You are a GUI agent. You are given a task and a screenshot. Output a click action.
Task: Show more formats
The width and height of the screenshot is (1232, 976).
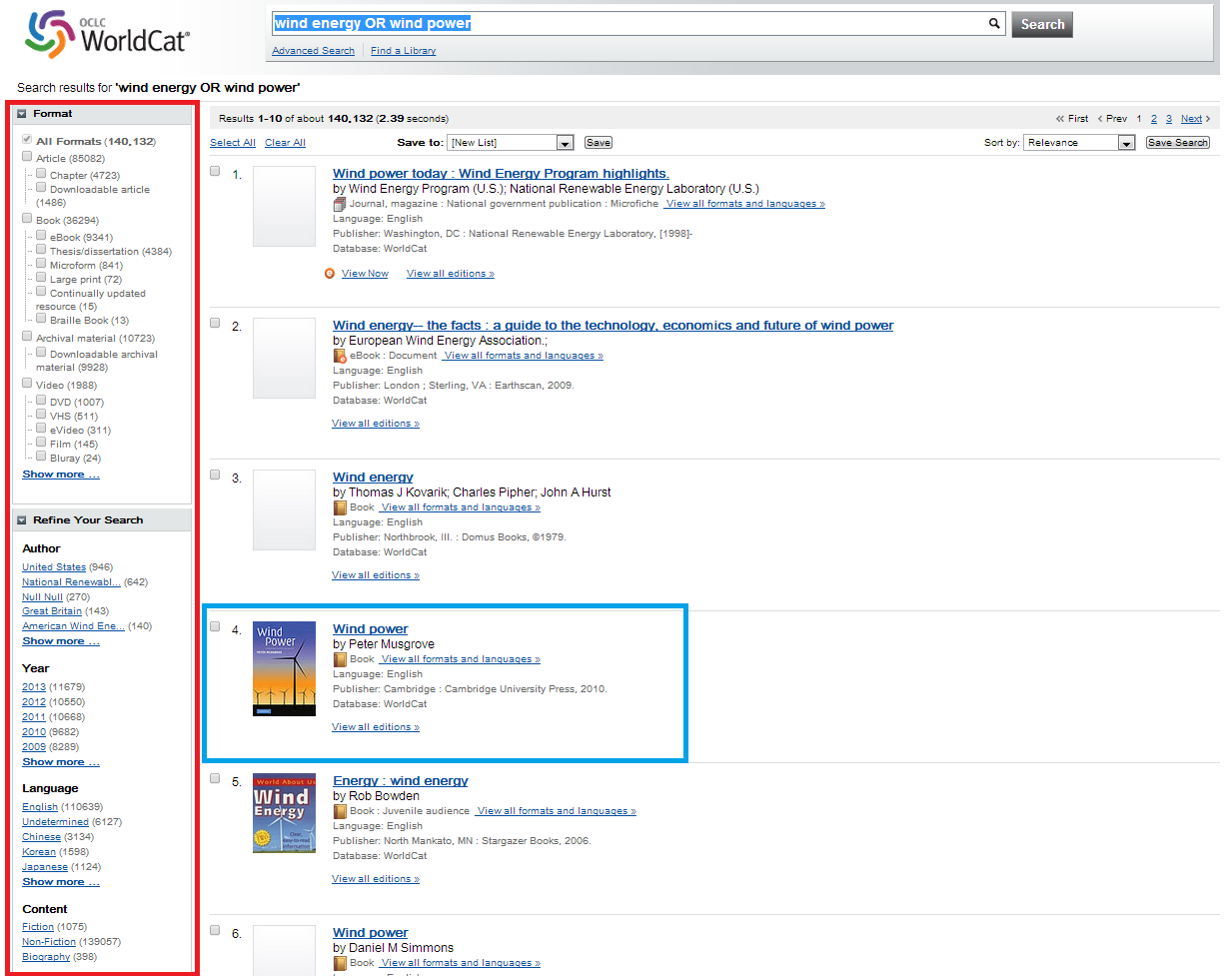[x=61, y=475]
